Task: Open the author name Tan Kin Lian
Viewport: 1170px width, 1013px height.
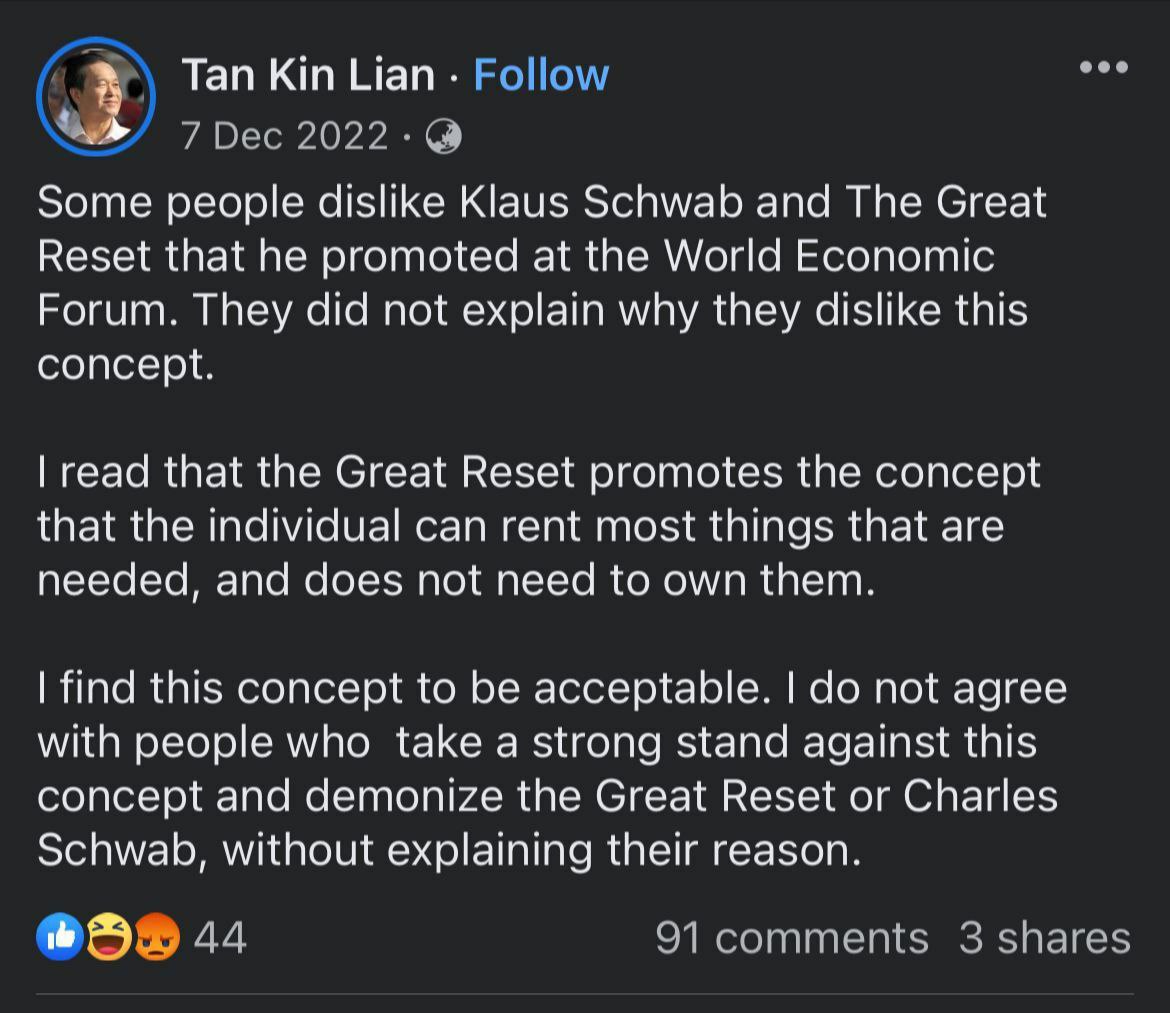Action: [x=308, y=76]
